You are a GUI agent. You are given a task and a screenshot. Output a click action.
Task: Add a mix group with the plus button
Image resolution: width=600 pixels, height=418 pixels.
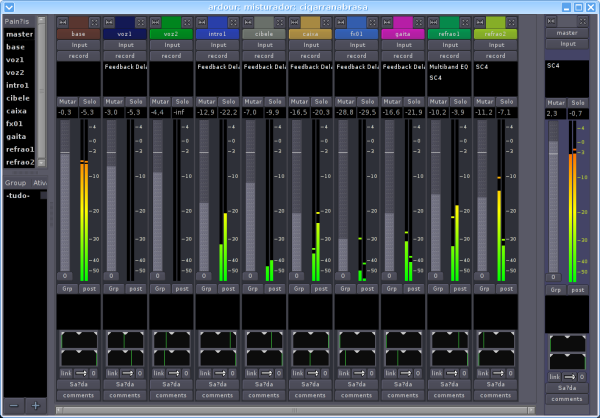36,405
